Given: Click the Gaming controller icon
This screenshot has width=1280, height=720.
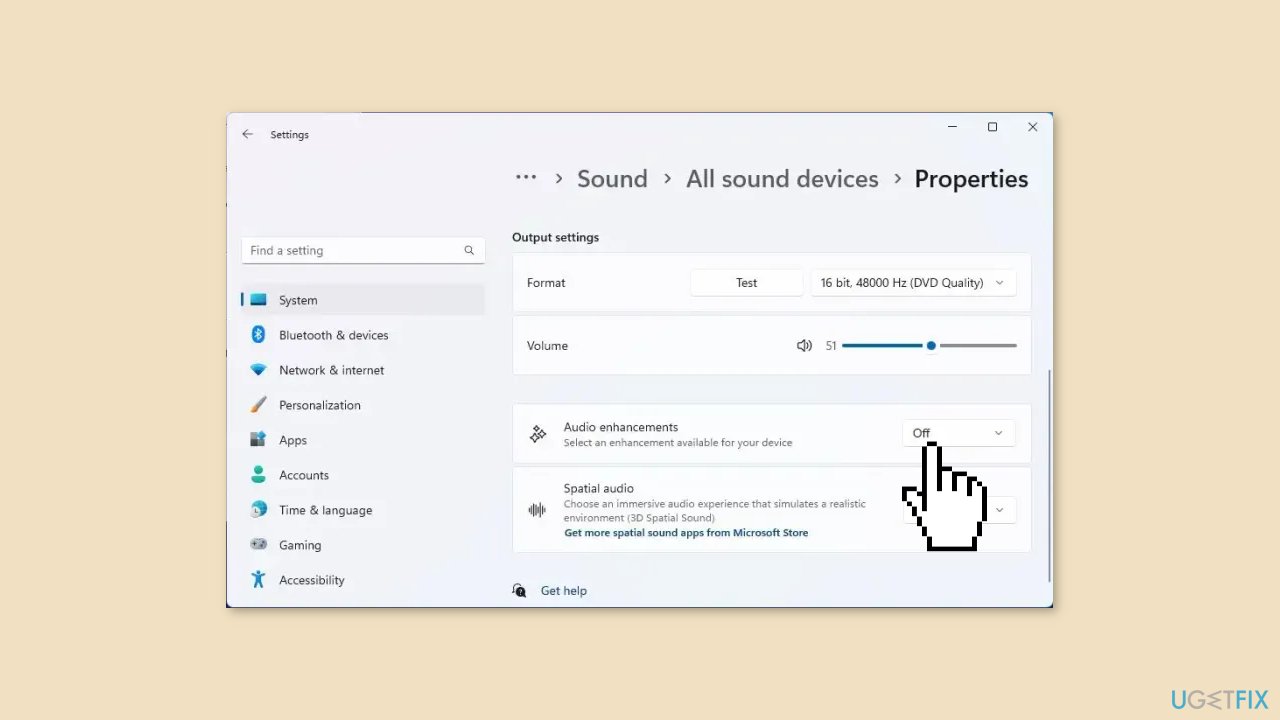Looking at the screenshot, I should point(258,545).
